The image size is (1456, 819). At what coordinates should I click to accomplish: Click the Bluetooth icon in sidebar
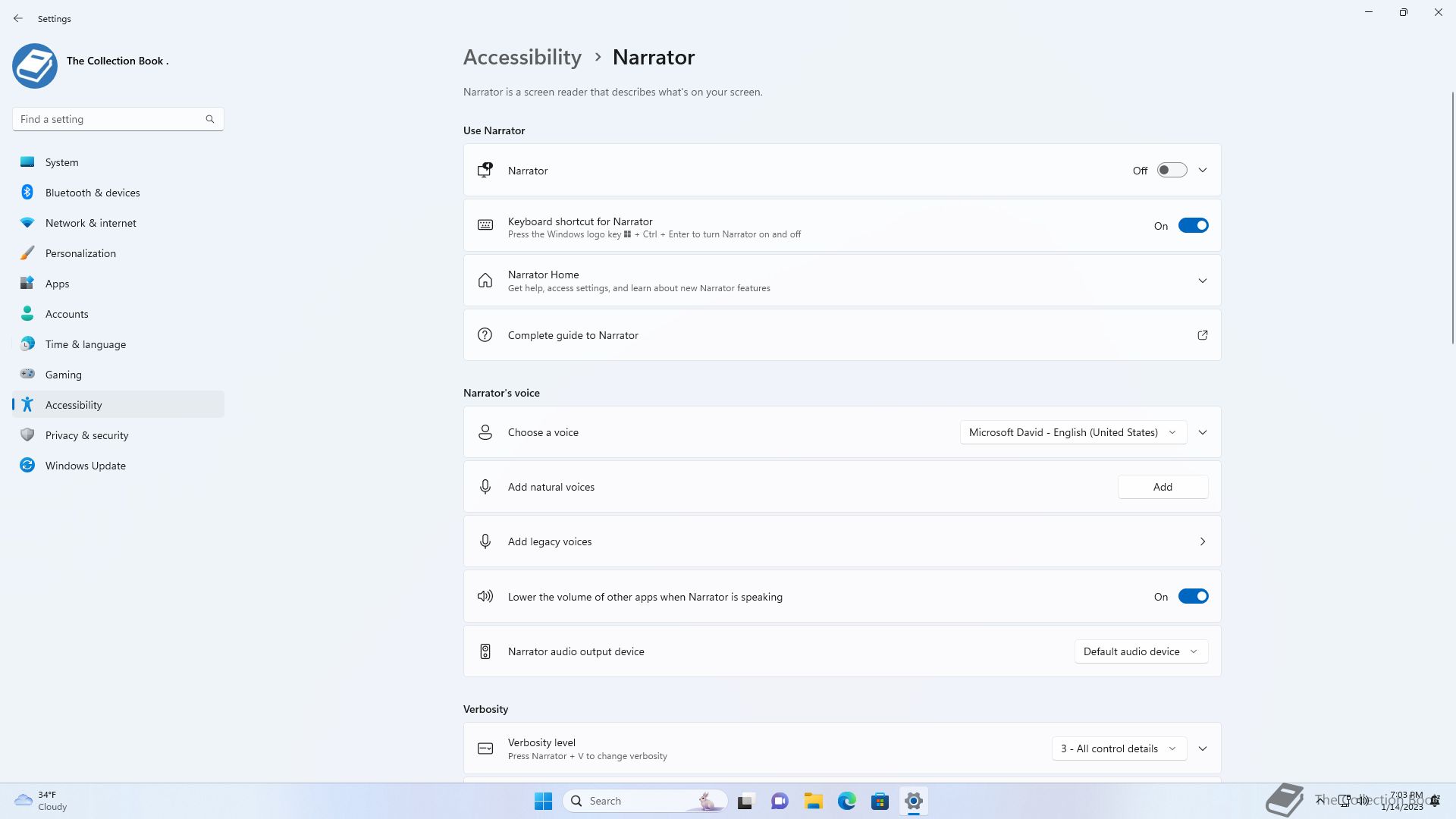coord(27,192)
